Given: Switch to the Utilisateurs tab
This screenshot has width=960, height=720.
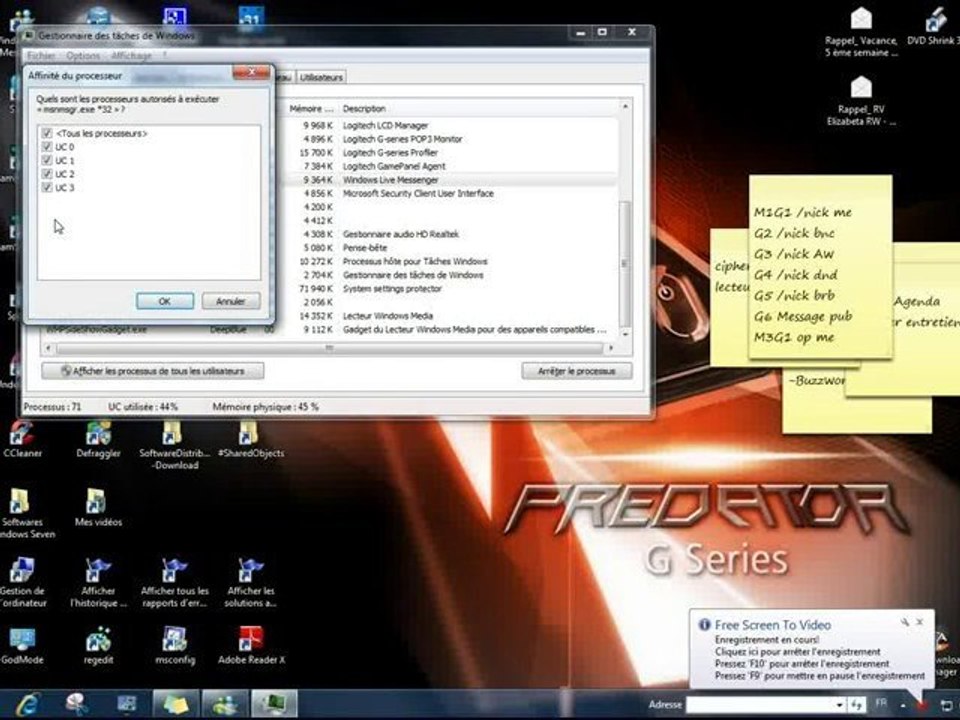Looking at the screenshot, I should tap(321, 77).
